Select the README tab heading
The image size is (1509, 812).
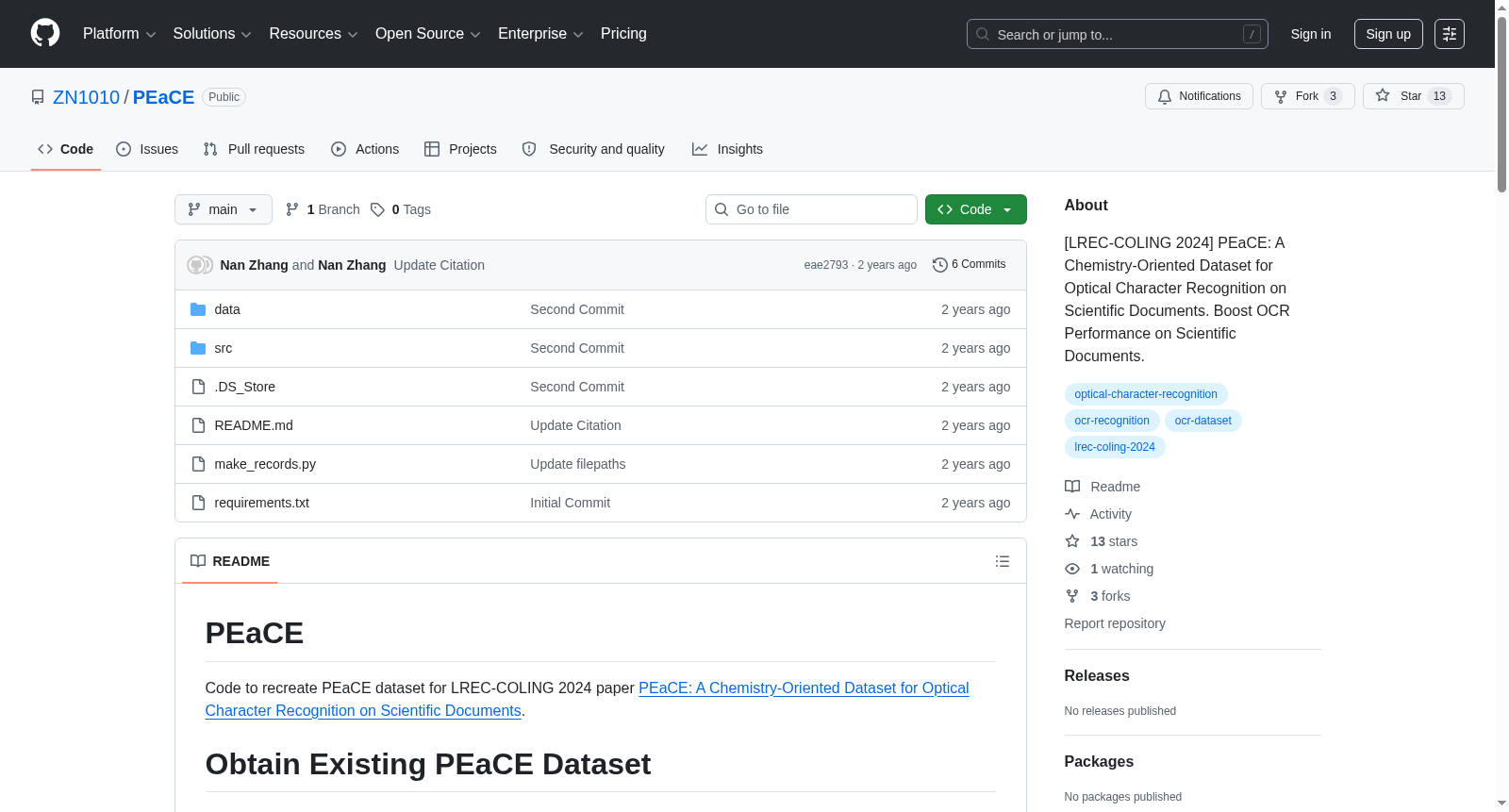pyautogui.click(x=230, y=561)
